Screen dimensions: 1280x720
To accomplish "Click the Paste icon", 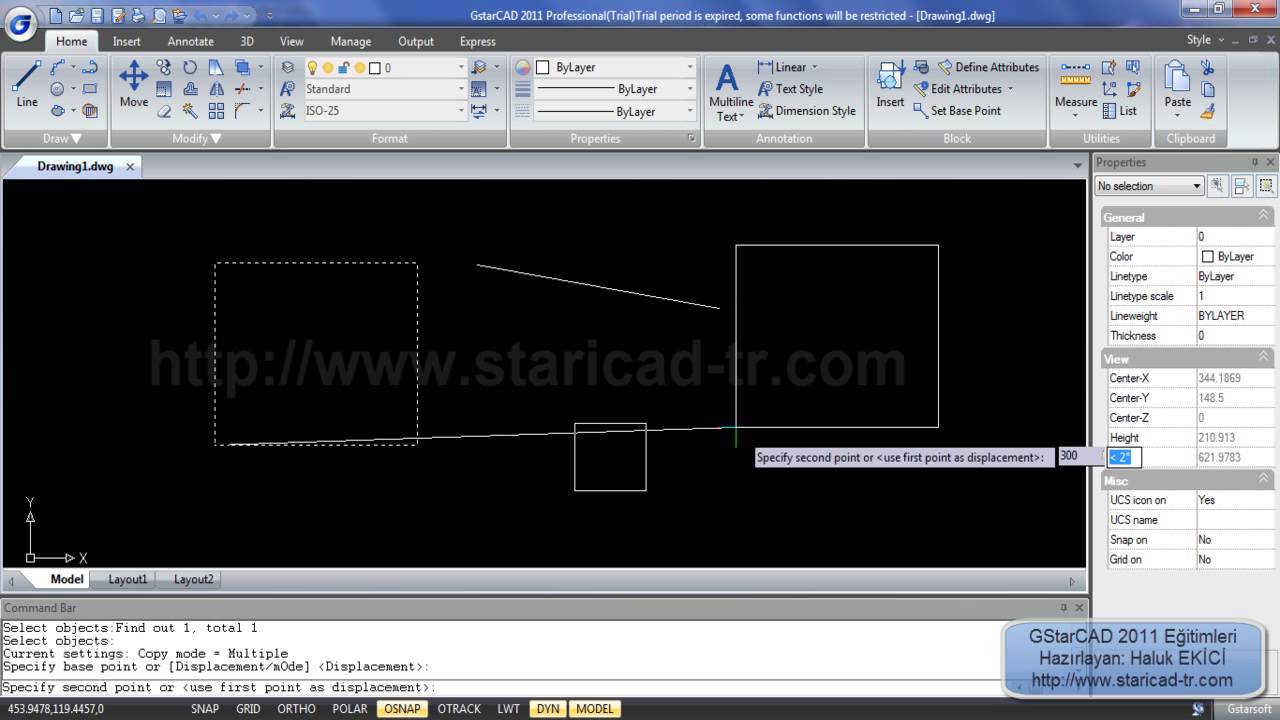I will coord(1178,85).
